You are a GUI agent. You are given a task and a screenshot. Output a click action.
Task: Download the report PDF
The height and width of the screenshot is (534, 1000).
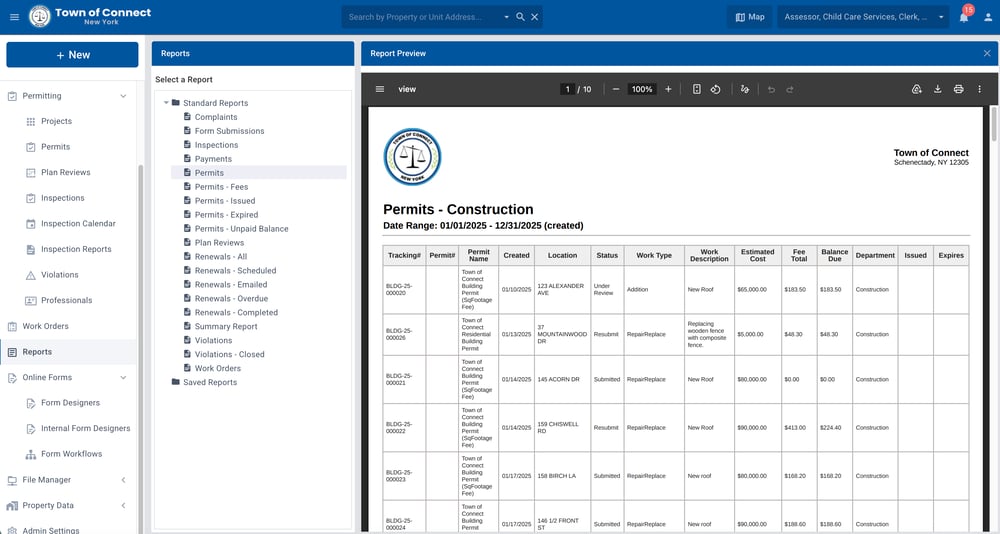coord(938,89)
